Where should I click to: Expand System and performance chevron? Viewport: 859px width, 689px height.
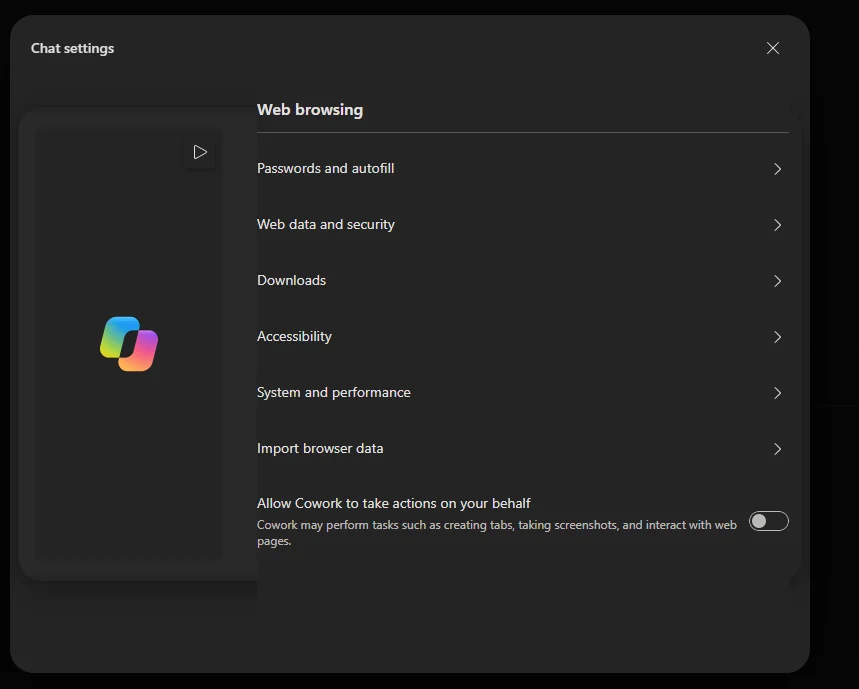coord(777,393)
